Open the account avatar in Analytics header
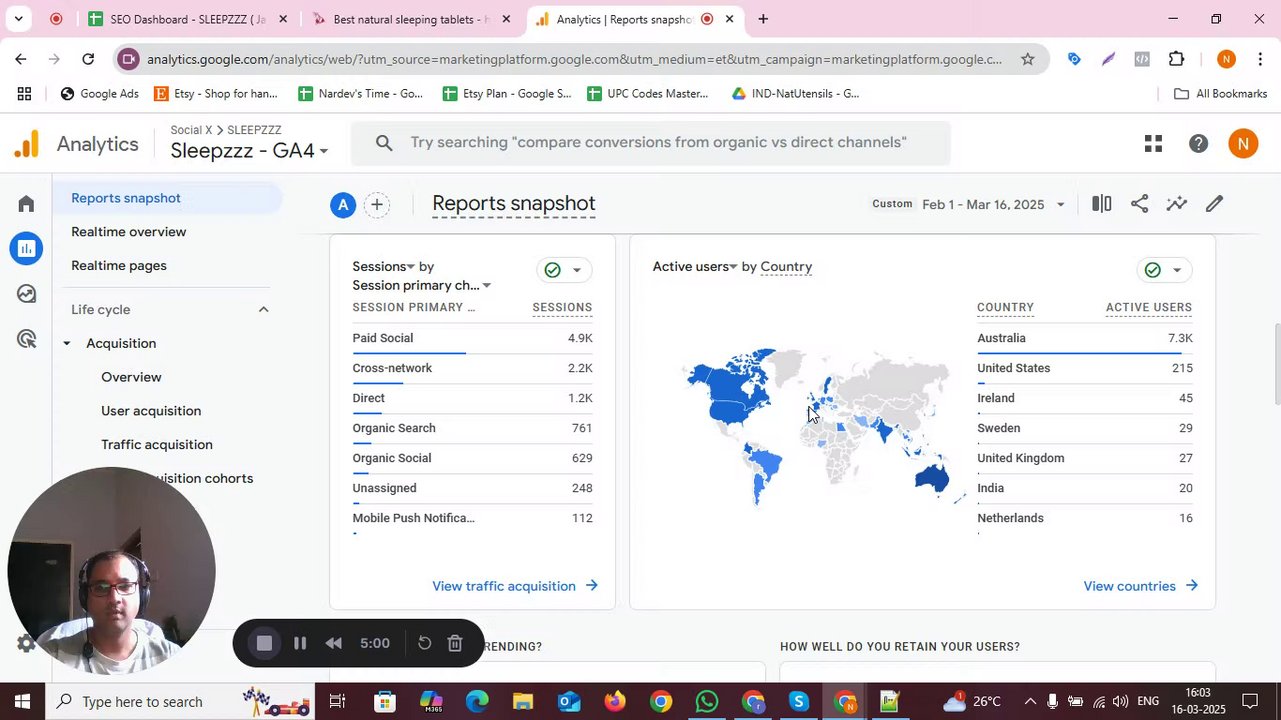1281x720 pixels. pyautogui.click(x=1243, y=144)
